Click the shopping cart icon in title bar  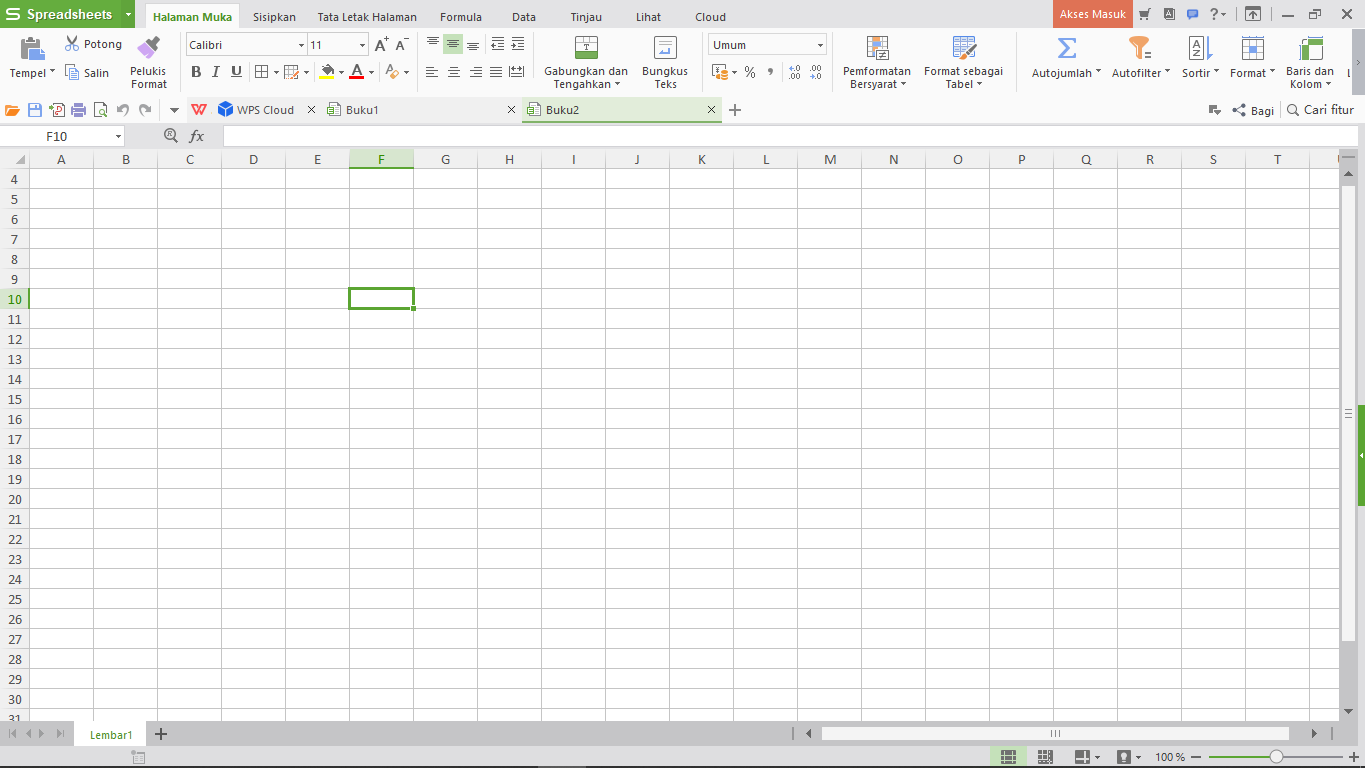click(x=1144, y=14)
